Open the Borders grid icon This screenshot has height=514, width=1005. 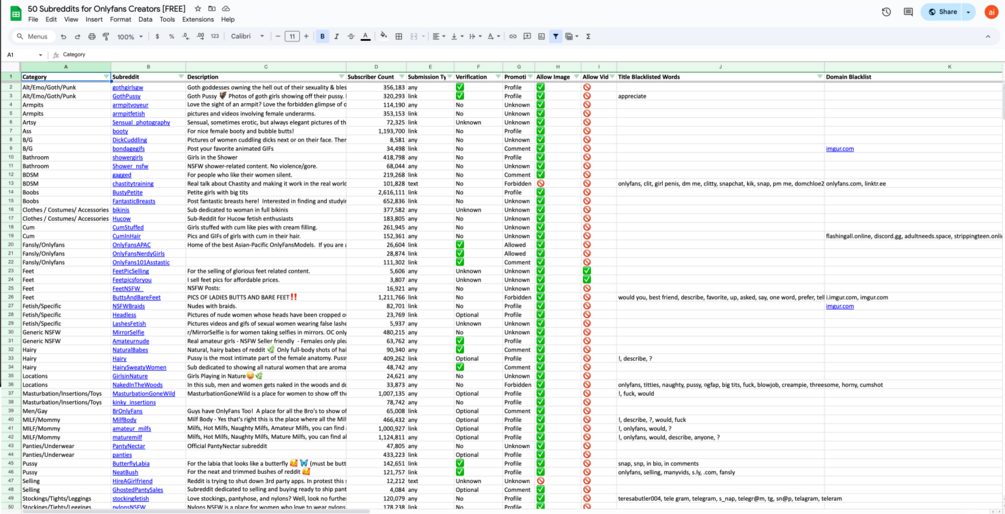(x=399, y=37)
